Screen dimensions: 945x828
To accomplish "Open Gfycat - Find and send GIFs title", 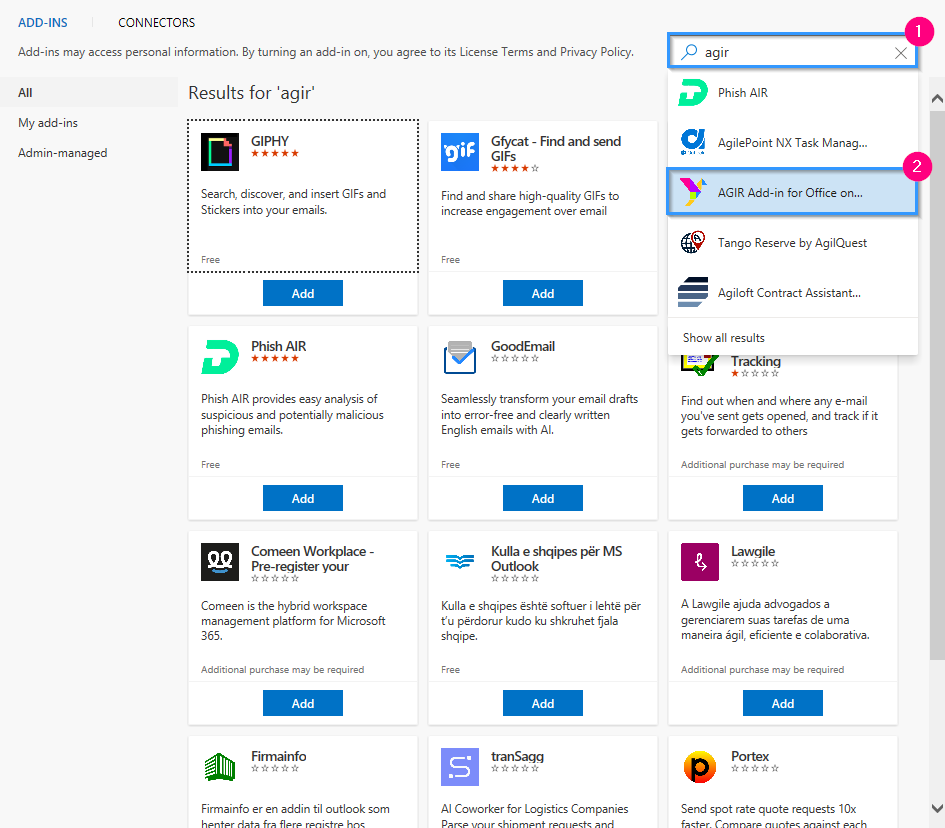I will point(556,149).
